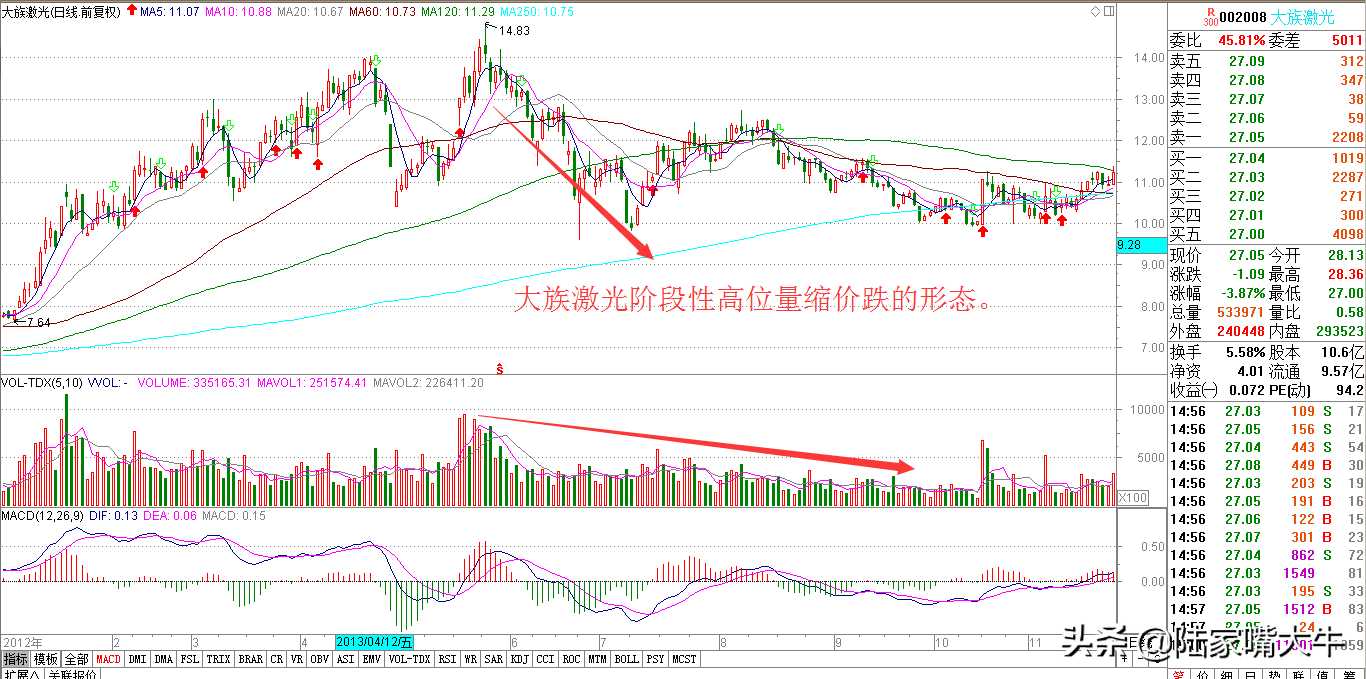
Task: Select the OBV indicator tab
Action: click(x=320, y=659)
